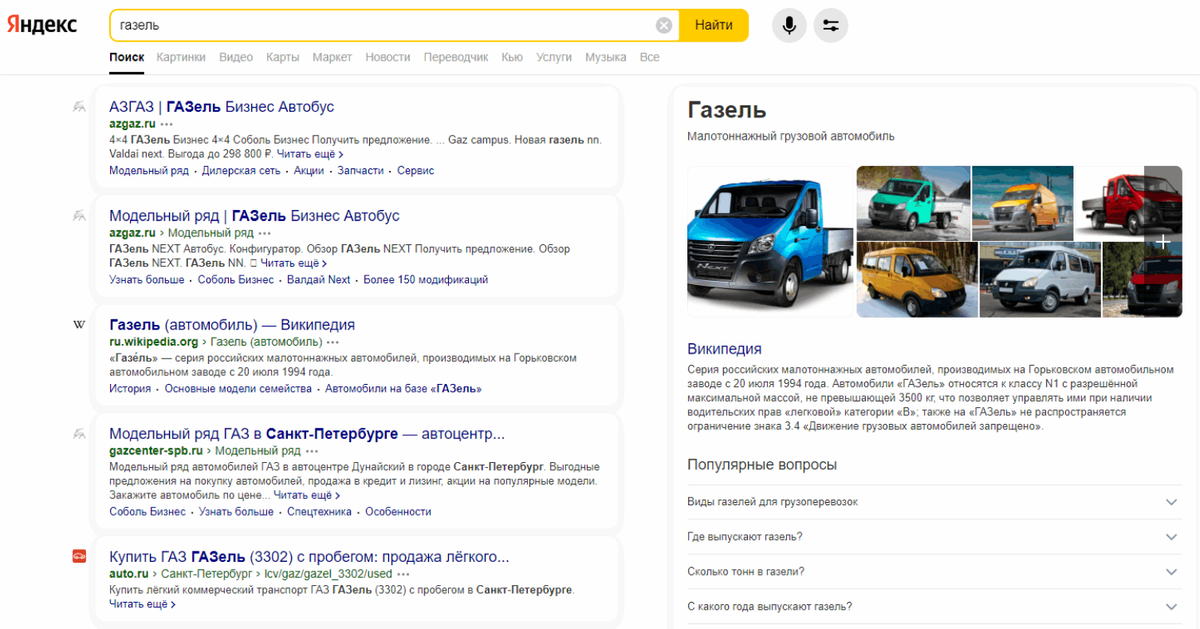Click the Популярные вопросы heading
This screenshot has height=629, width=1200.
(x=762, y=465)
